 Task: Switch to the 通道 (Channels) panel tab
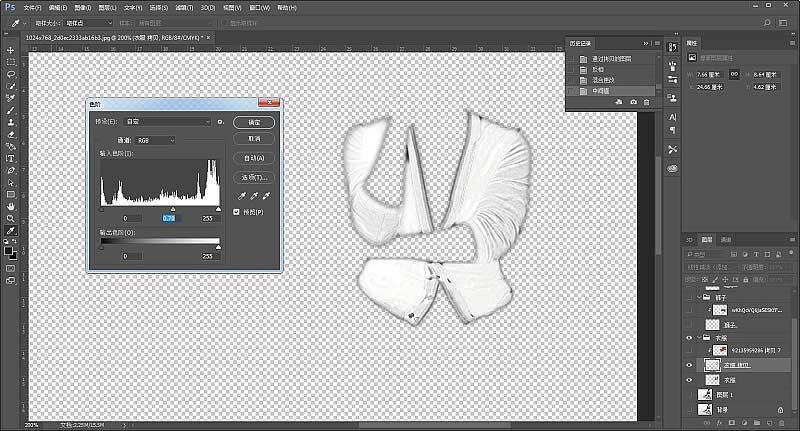(x=726, y=240)
